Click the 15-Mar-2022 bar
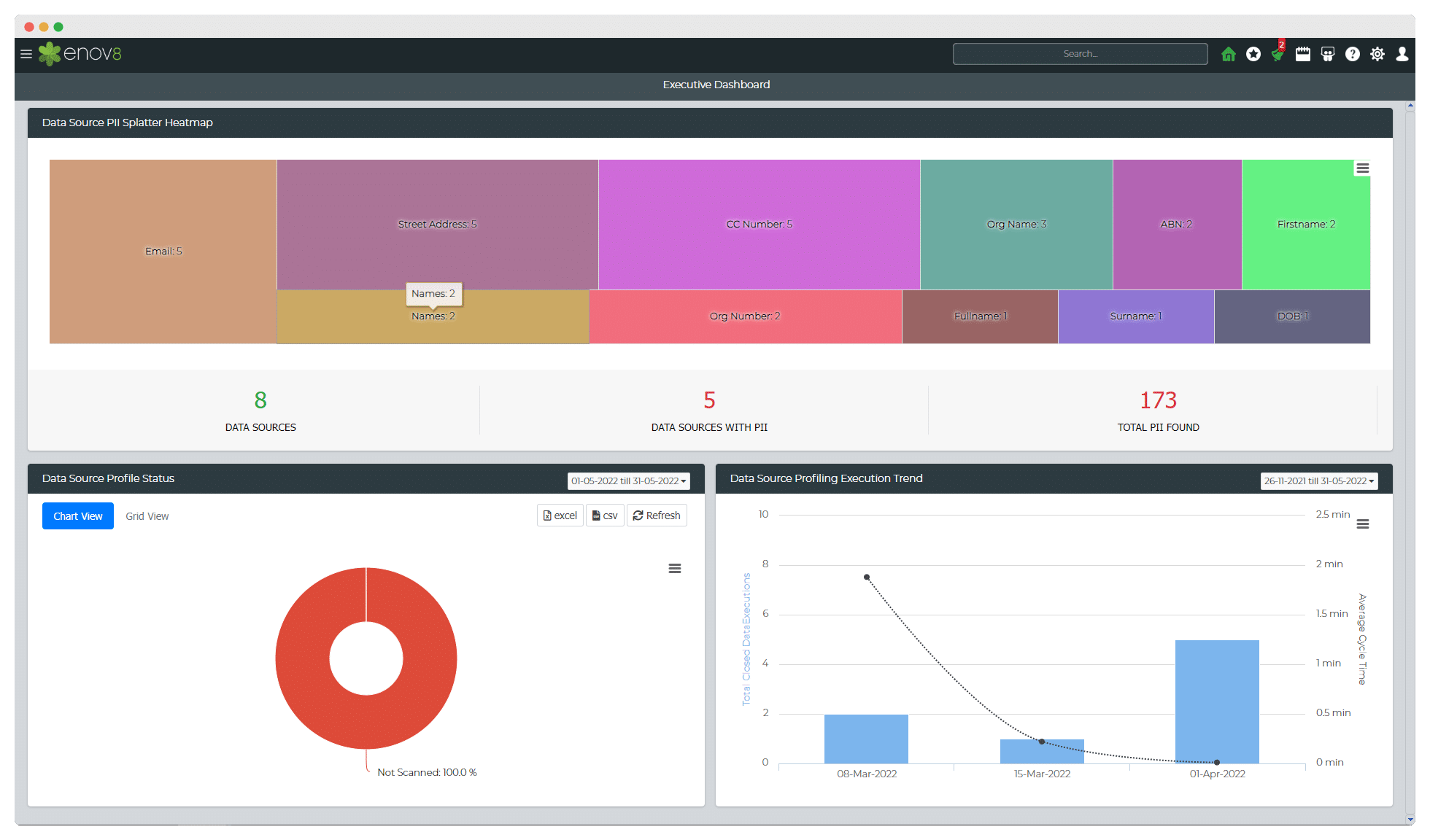 click(x=1042, y=752)
